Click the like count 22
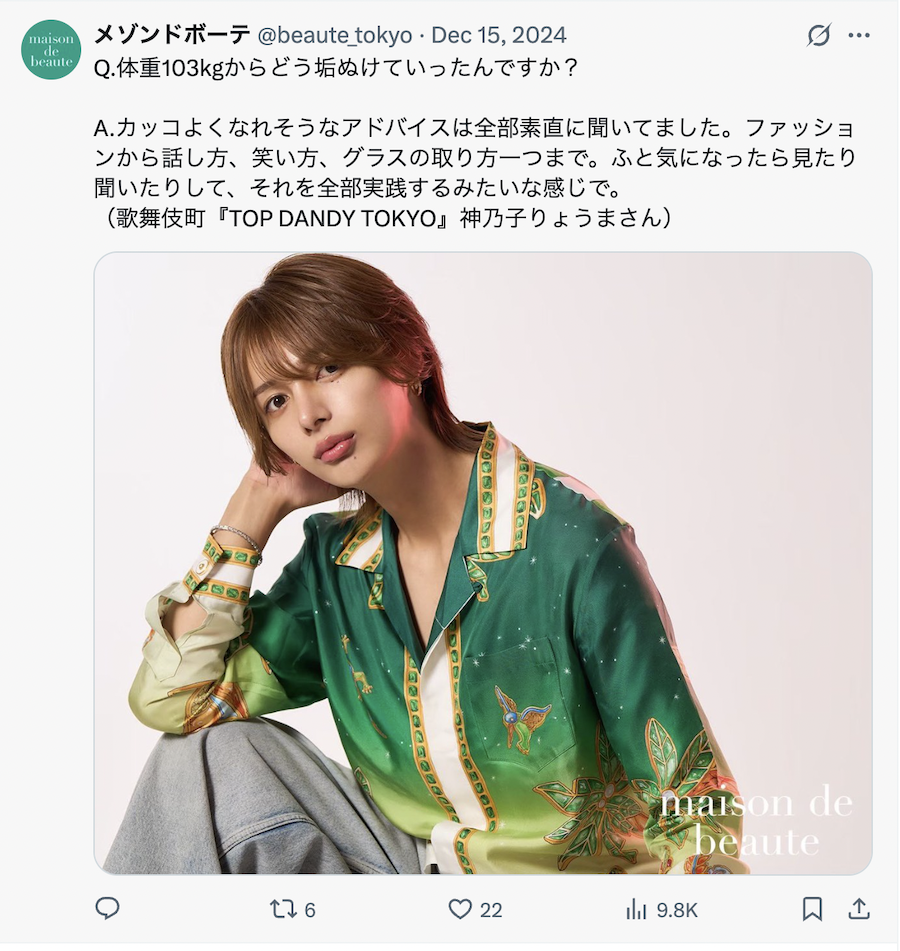The image size is (900, 951). pyautogui.click(x=491, y=910)
